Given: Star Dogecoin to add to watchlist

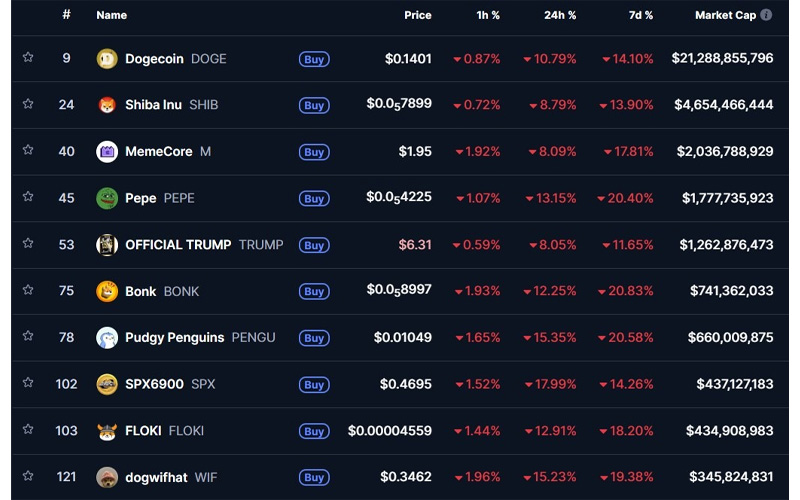Looking at the screenshot, I should click(x=28, y=58).
